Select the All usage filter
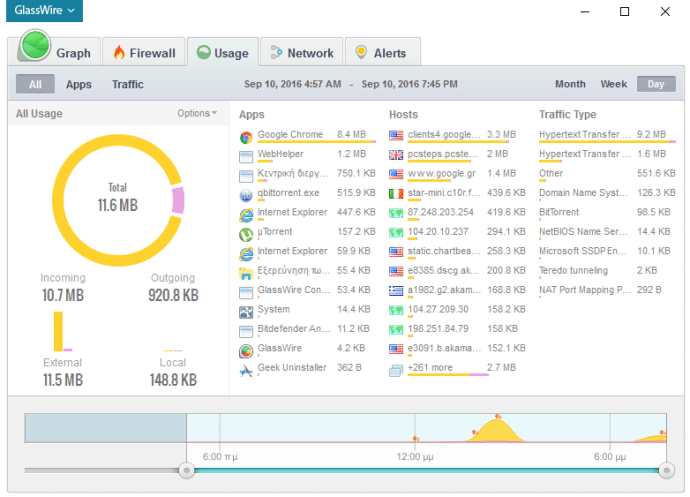690x497 pixels. [35, 84]
